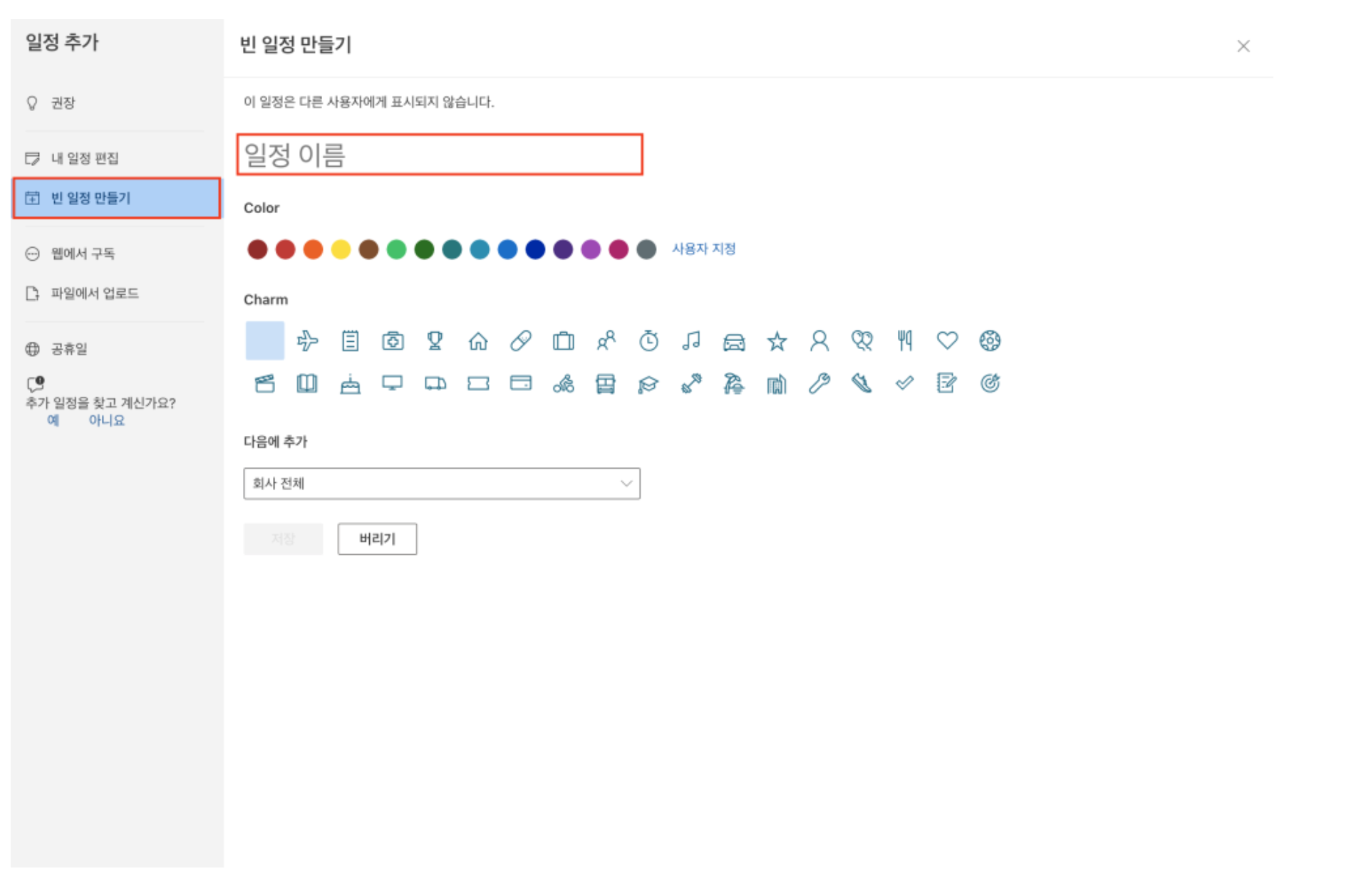
Task: Select 빈 일정 만들기 in sidebar
Action: click(117, 199)
